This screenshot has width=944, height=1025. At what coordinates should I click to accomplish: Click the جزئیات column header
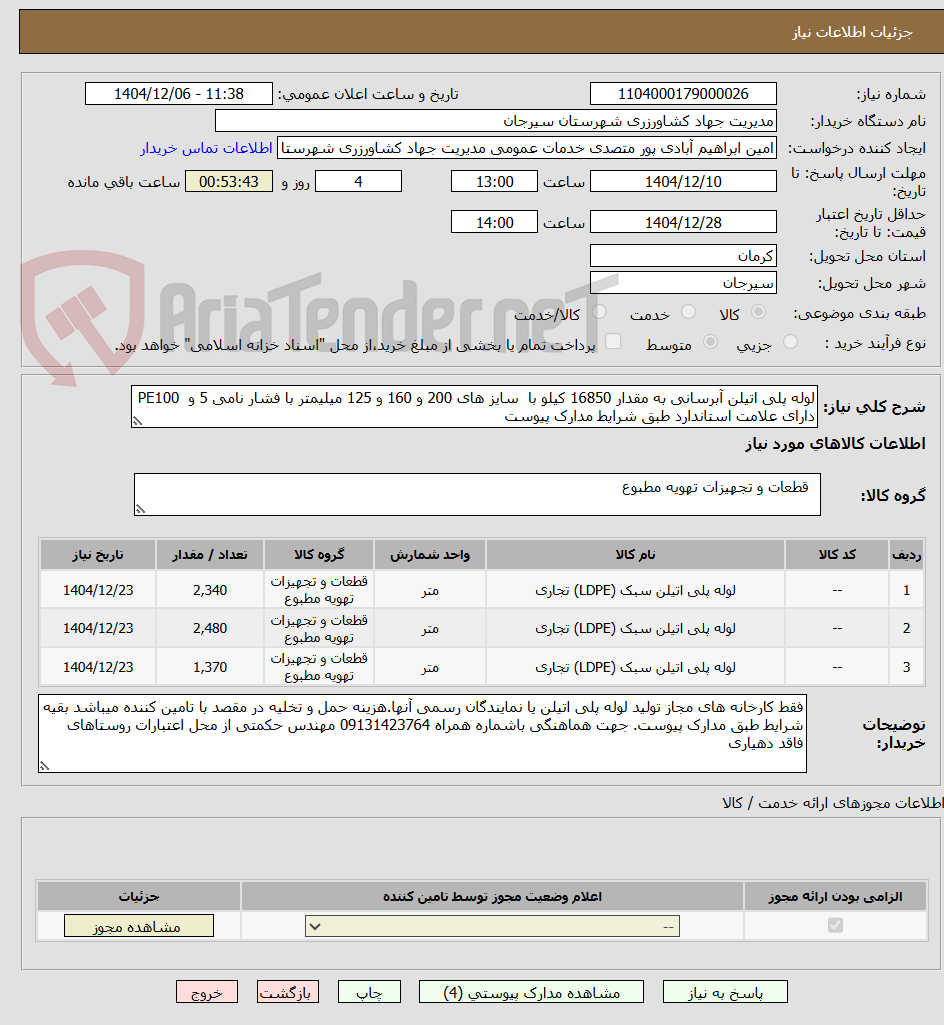pos(139,896)
